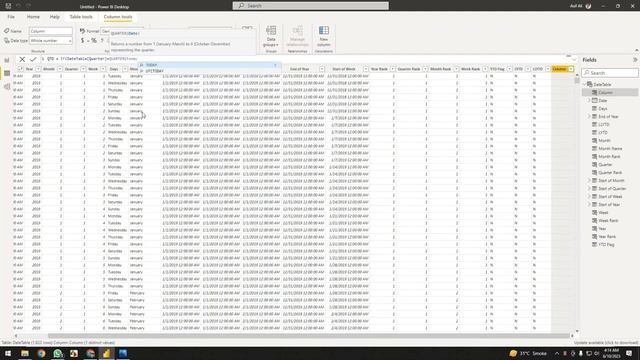640x360 pixels.
Task: Open the Windows Start menu
Action: (8, 353)
